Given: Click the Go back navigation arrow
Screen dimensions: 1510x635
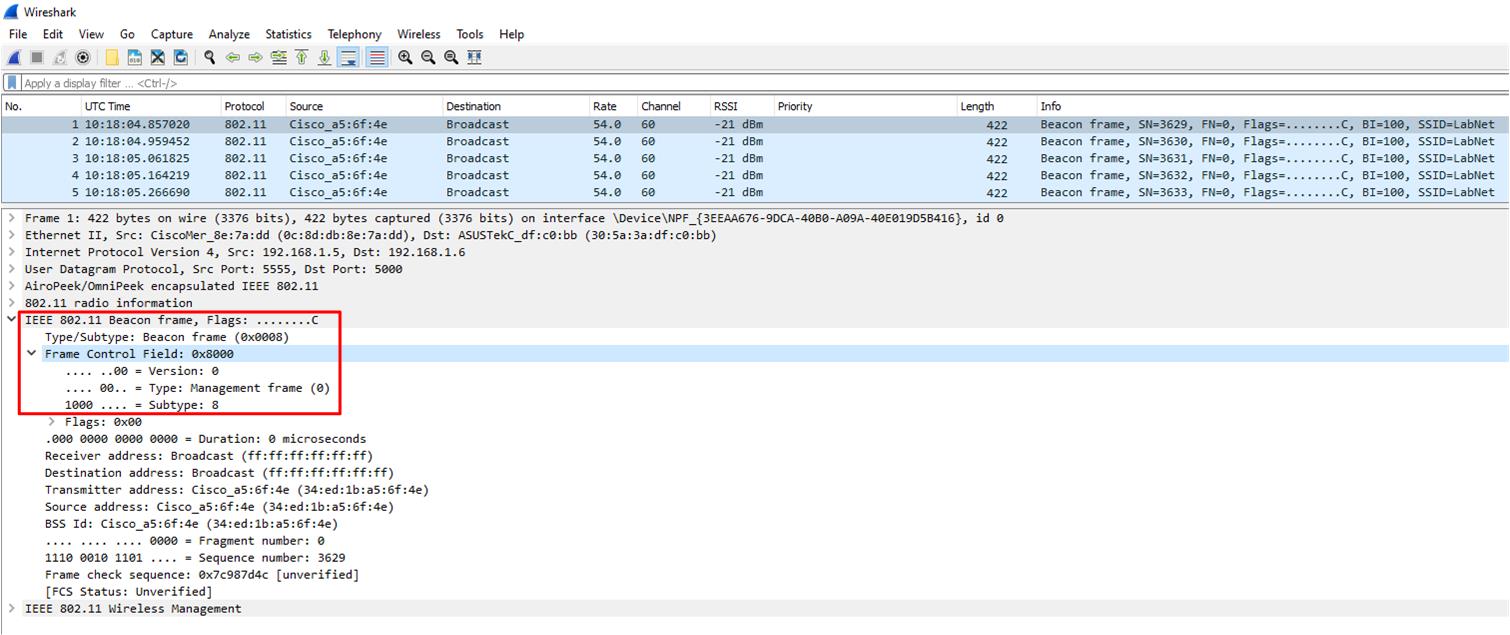Looking at the screenshot, I should 232,57.
